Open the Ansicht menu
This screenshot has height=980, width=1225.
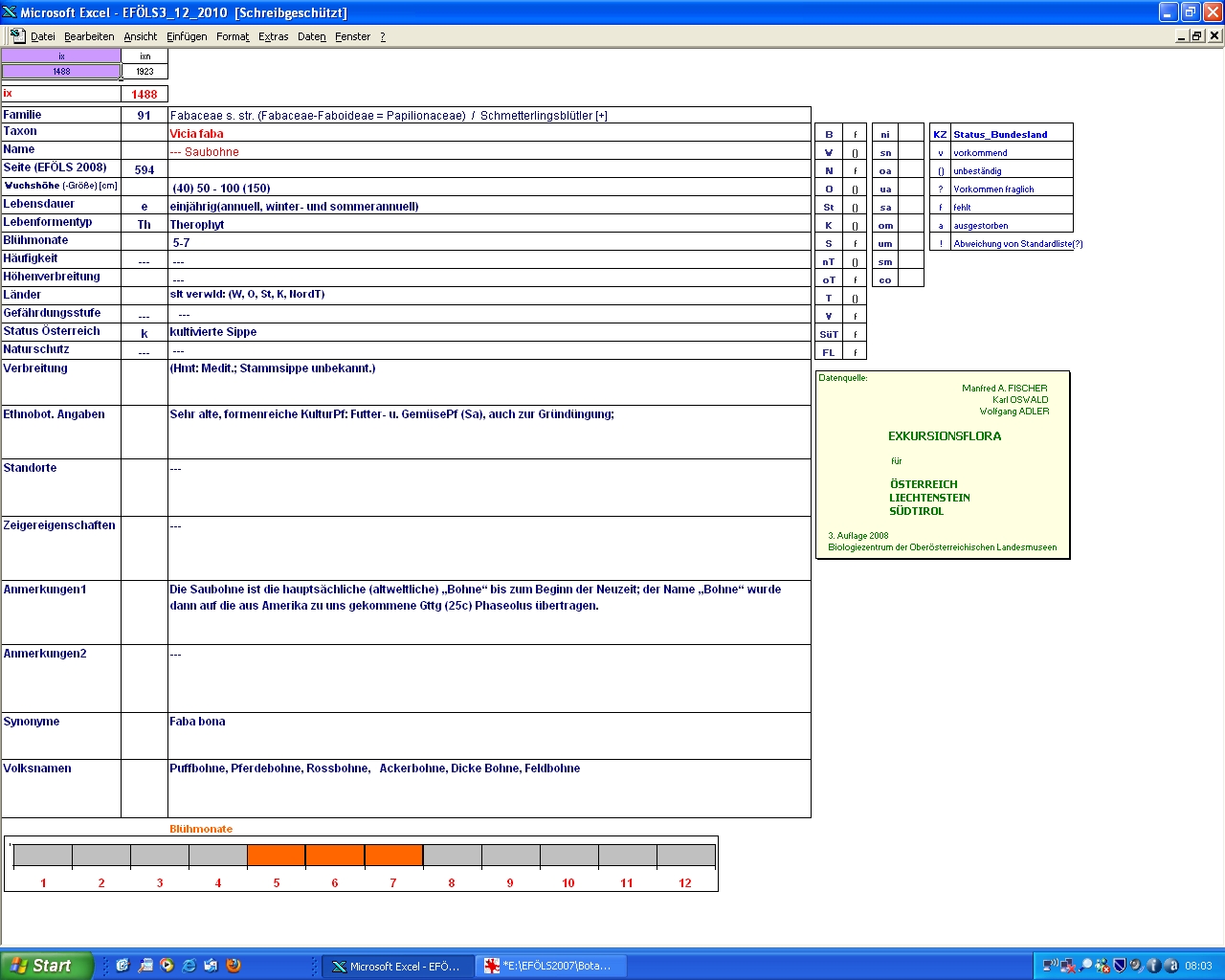pos(141,36)
